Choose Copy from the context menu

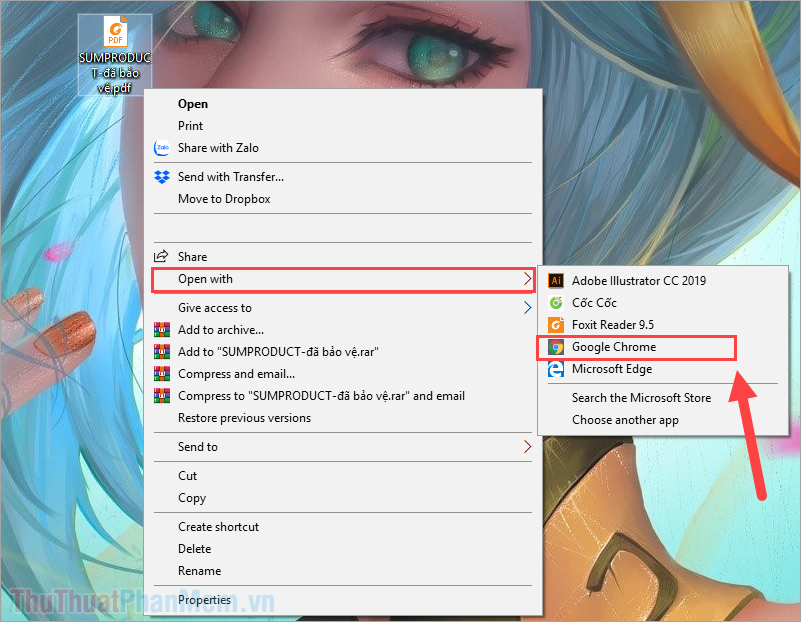click(343, 498)
